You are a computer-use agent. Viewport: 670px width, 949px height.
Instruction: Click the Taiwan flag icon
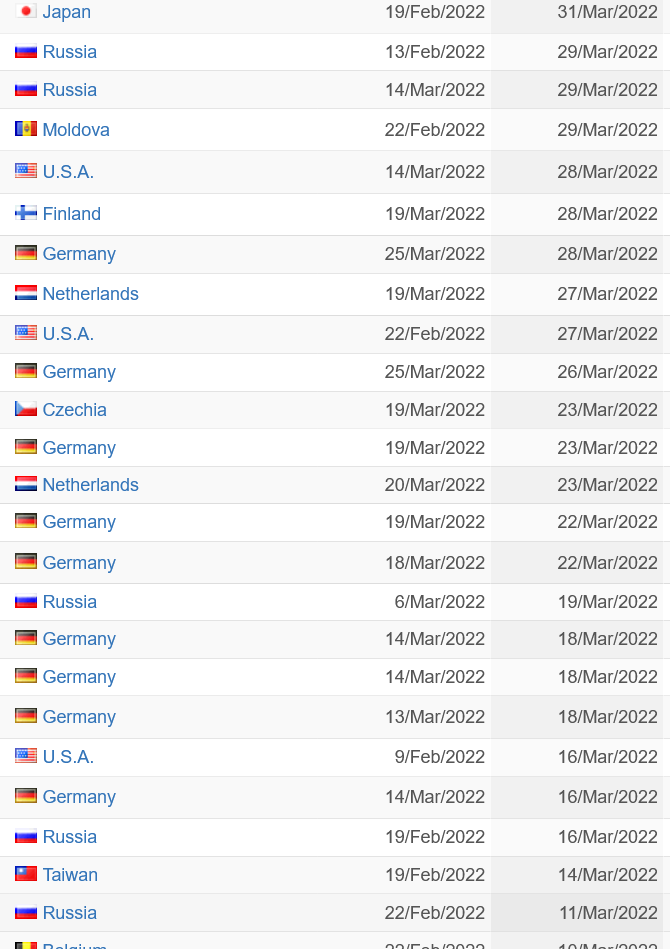click(26, 873)
